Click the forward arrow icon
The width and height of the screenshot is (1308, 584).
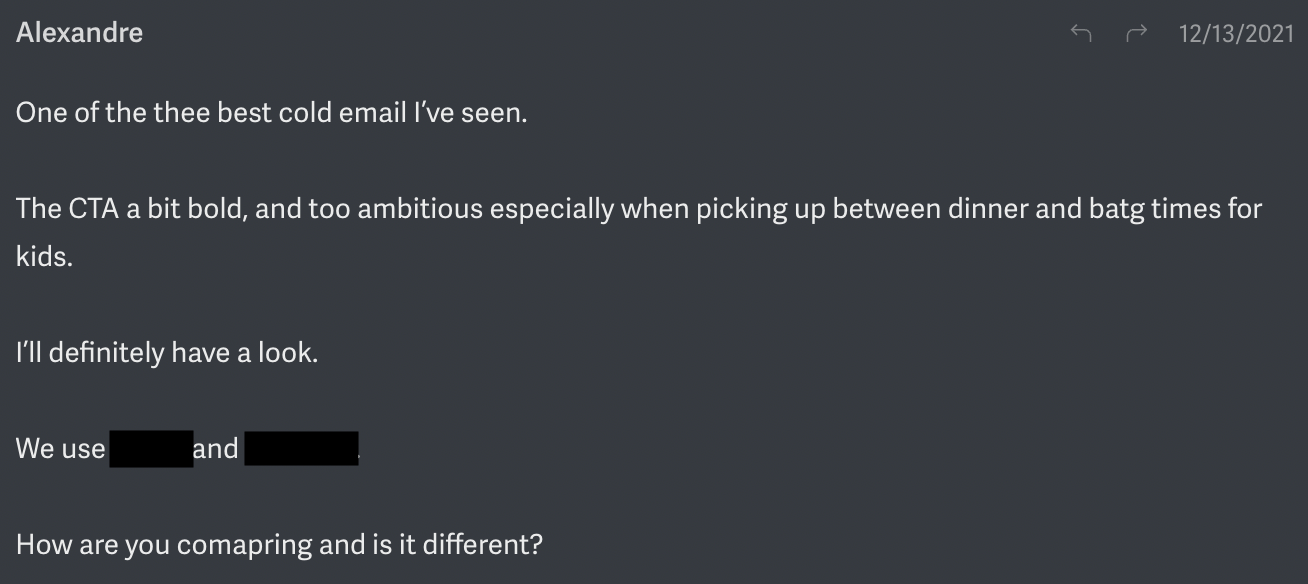point(1136,34)
